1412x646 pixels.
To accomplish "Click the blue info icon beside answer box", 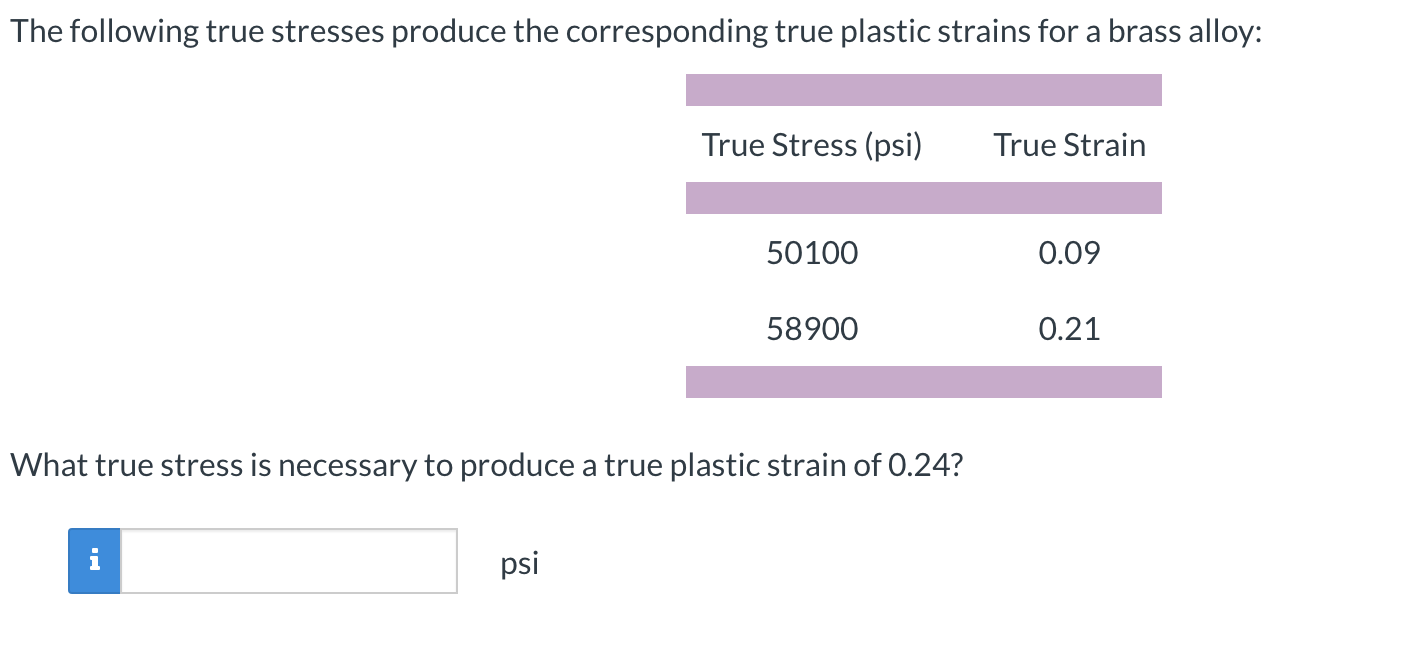I will 94,561.
